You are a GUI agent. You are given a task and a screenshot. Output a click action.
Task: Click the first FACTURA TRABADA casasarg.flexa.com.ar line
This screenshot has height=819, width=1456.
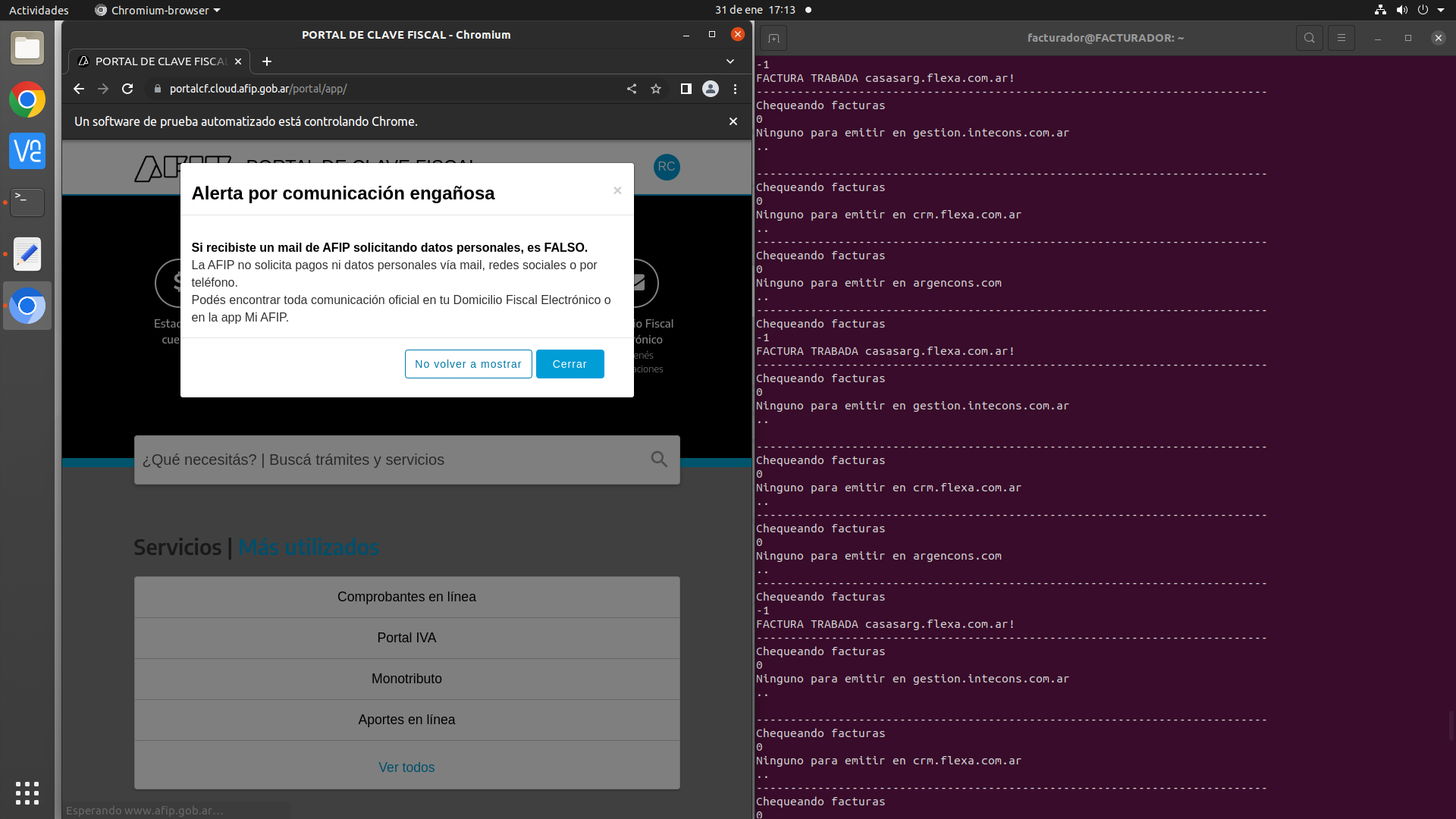pos(885,78)
